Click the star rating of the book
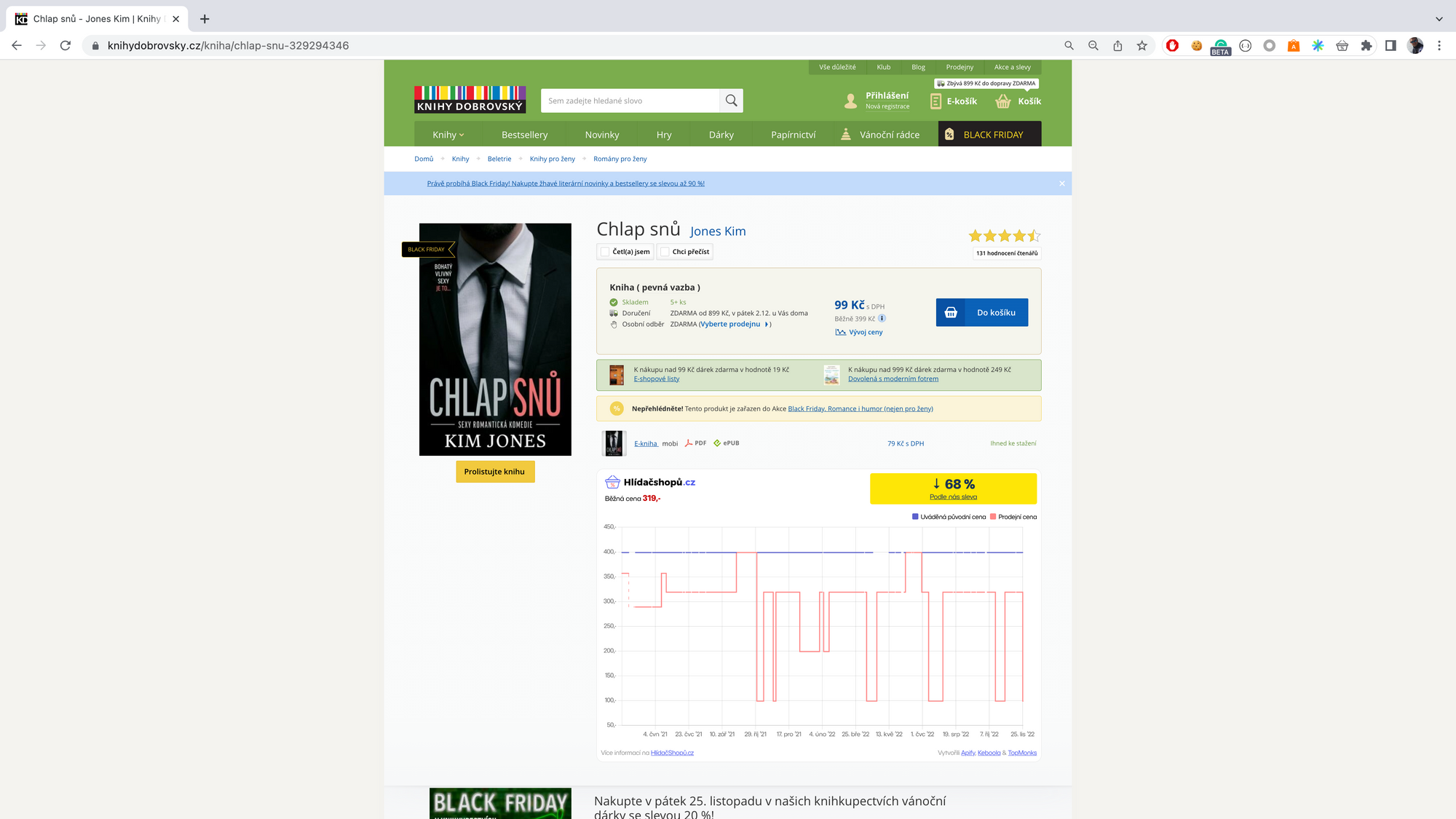Image resolution: width=1456 pixels, height=819 pixels. pyautogui.click(x=1004, y=236)
